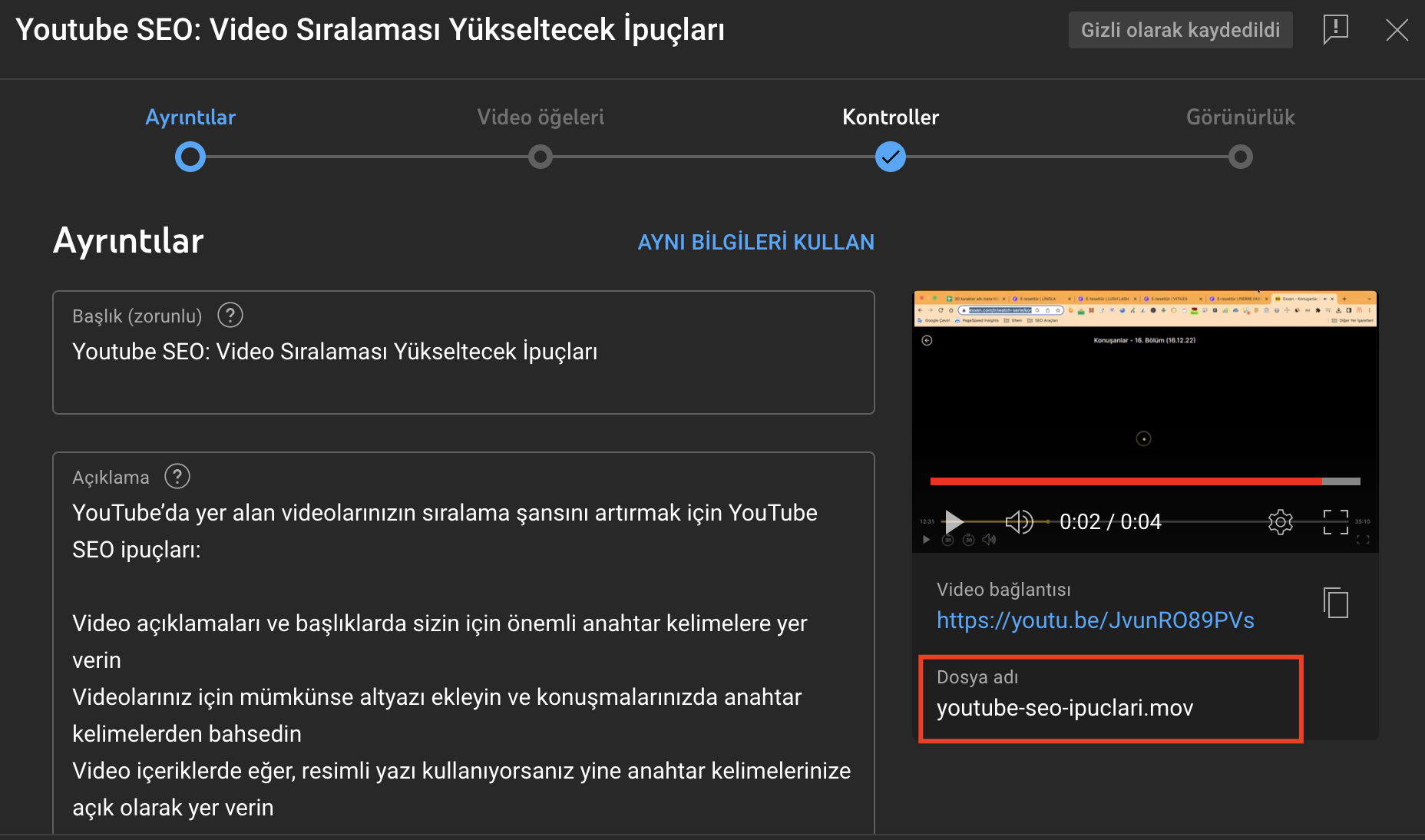Click the 0:02 / 0:04 time display

tap(1110, 522)
